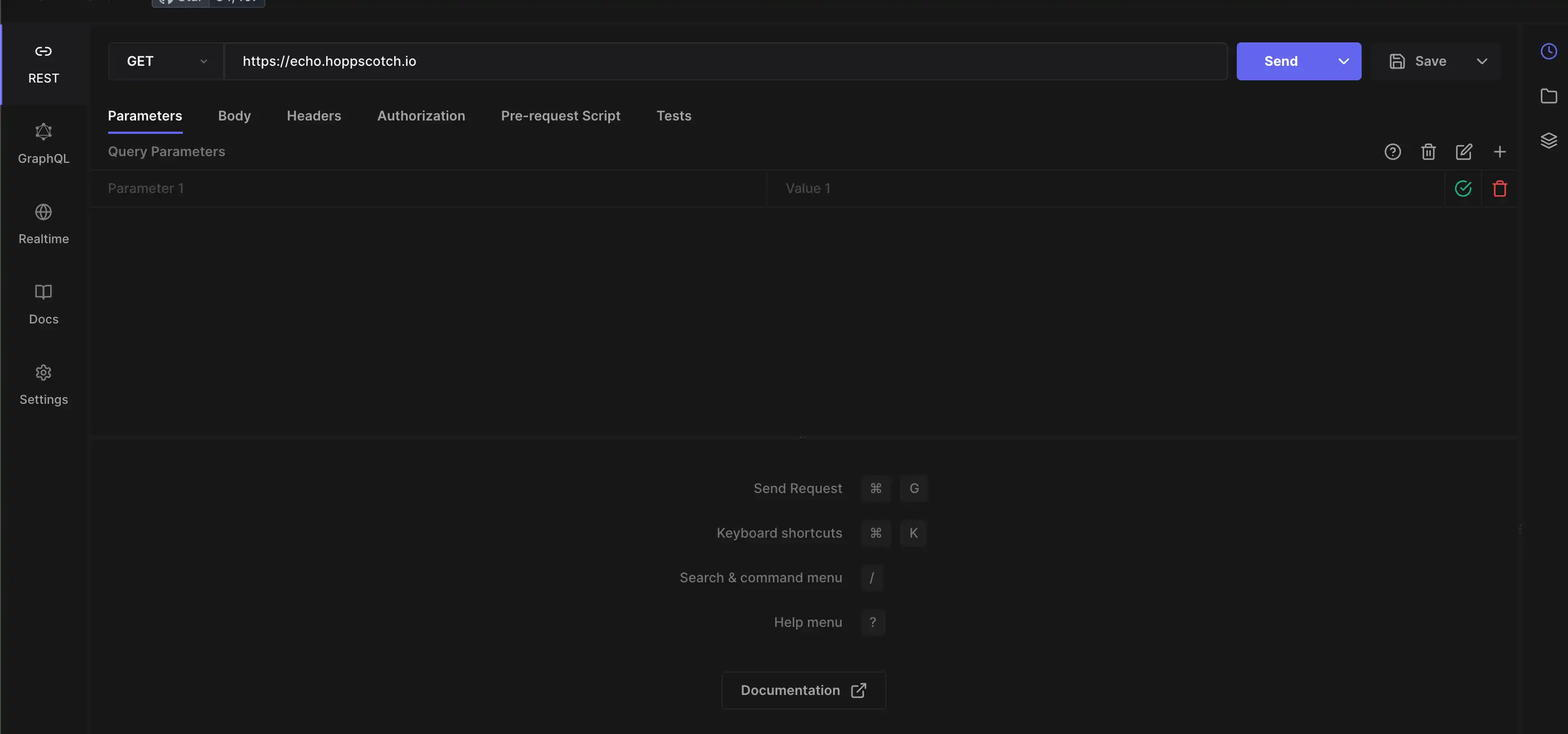
Task: Open the Realtime globe section
Action: [x=43, y=224]
